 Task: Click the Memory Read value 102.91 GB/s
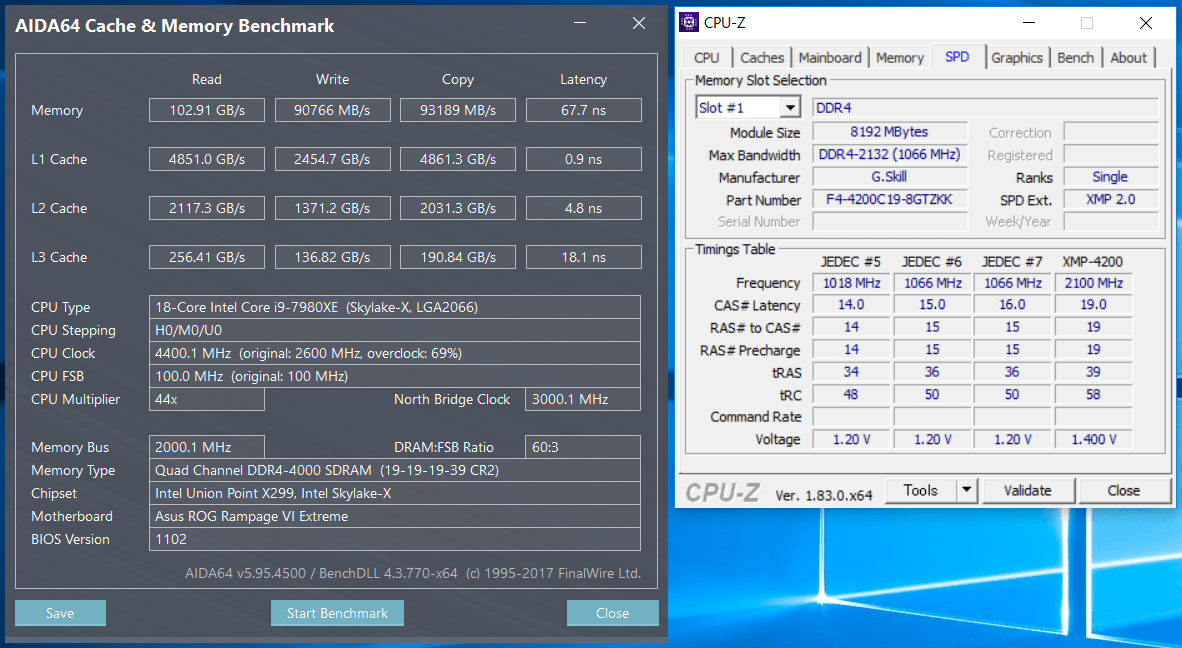[207, 110]
